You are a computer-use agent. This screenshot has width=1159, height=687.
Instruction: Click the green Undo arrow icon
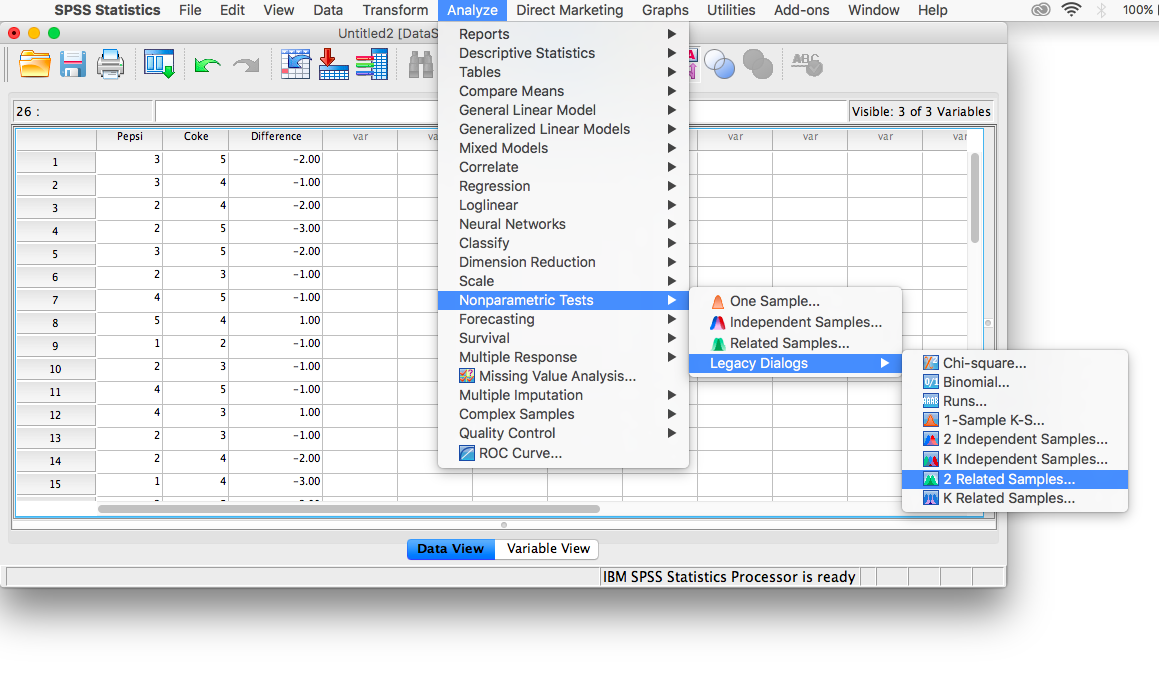coord(207,65)
